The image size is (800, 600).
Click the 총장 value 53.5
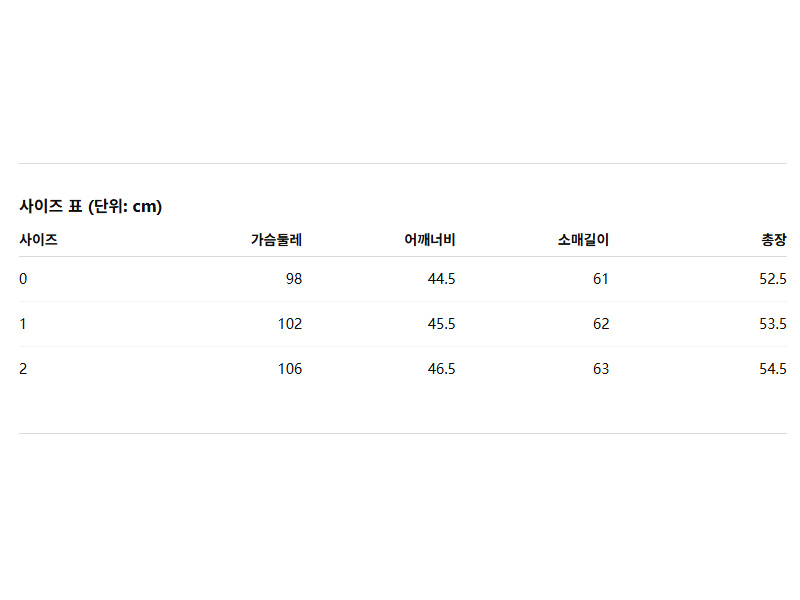click(x=773, y=324)
